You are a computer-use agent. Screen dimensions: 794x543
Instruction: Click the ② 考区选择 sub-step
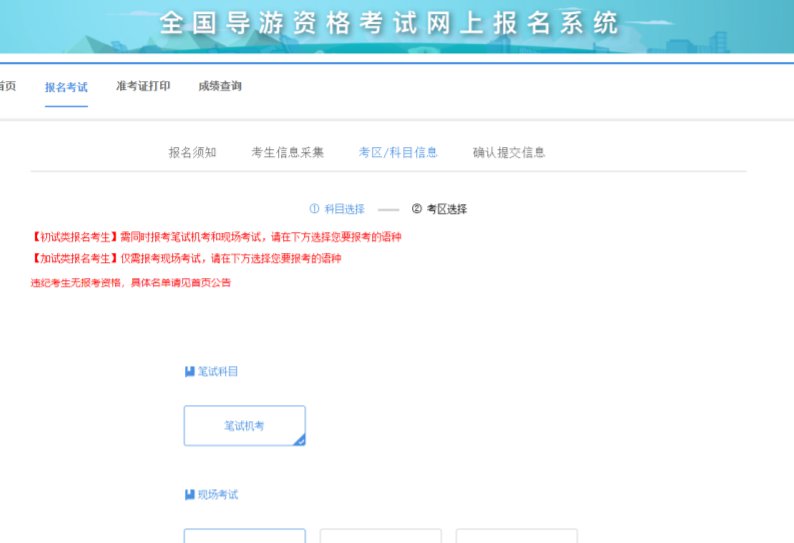(439, 209)
